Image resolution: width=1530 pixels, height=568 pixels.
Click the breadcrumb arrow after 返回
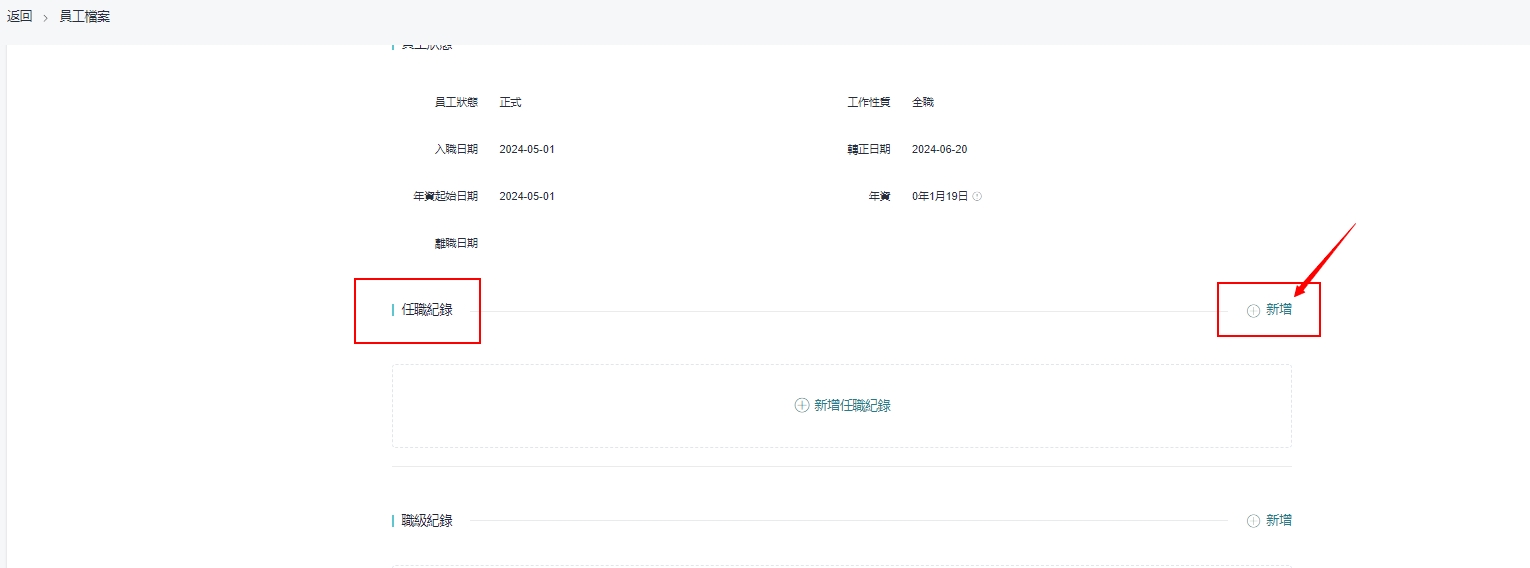click(45, 18)
